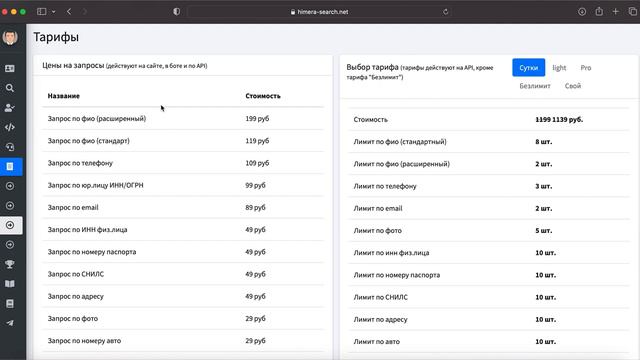Click Лимит по телефону row
This screenshot has height=360, width=640.
coord(489,186)
